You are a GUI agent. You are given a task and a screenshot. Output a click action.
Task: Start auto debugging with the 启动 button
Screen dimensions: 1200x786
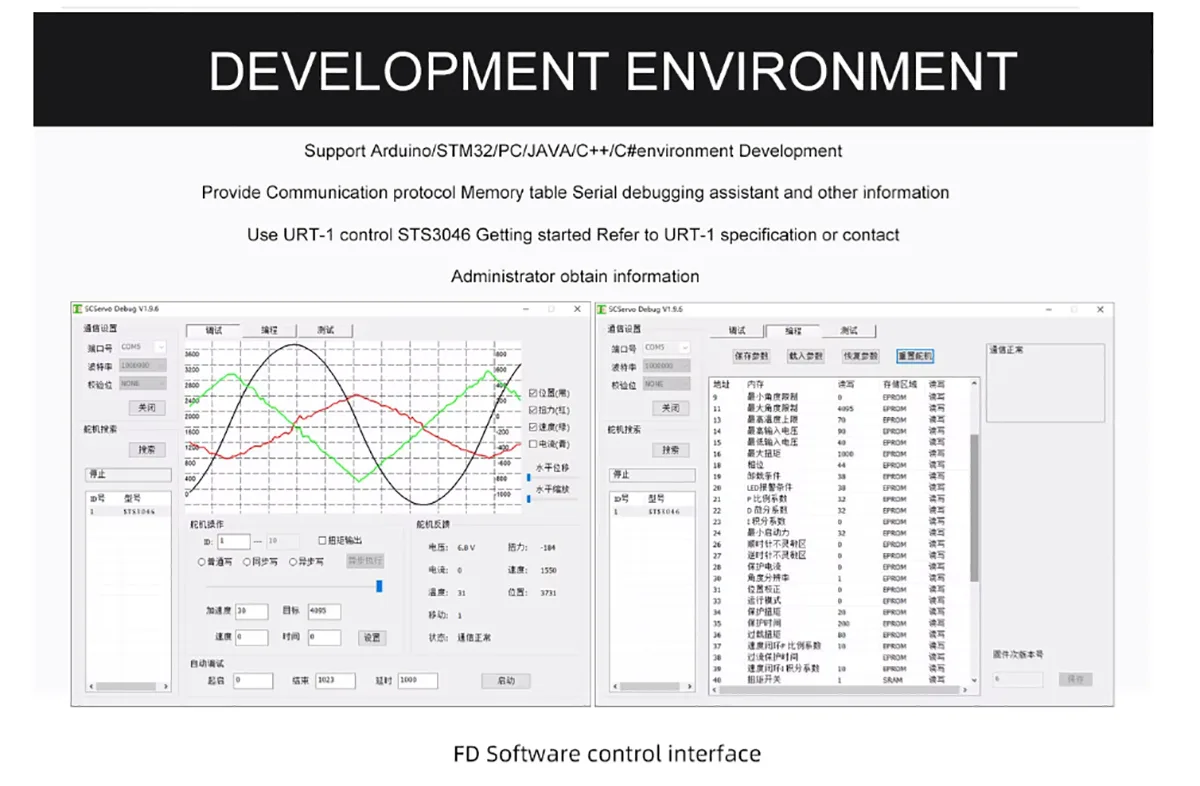505,681
